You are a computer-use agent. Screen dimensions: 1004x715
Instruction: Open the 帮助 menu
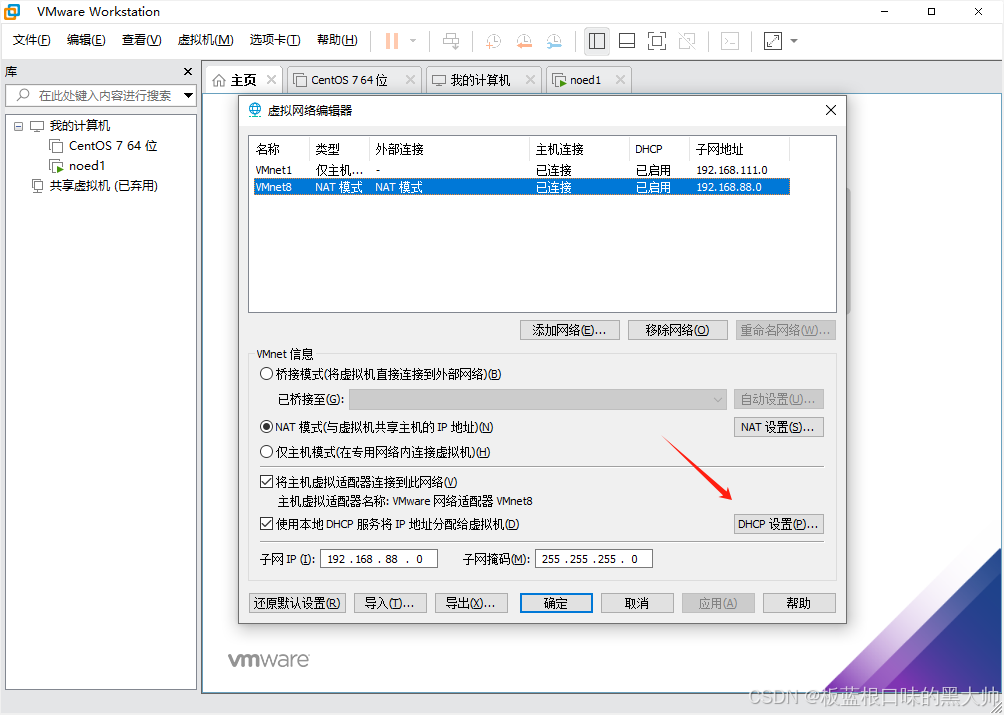[x=337, y=40]
